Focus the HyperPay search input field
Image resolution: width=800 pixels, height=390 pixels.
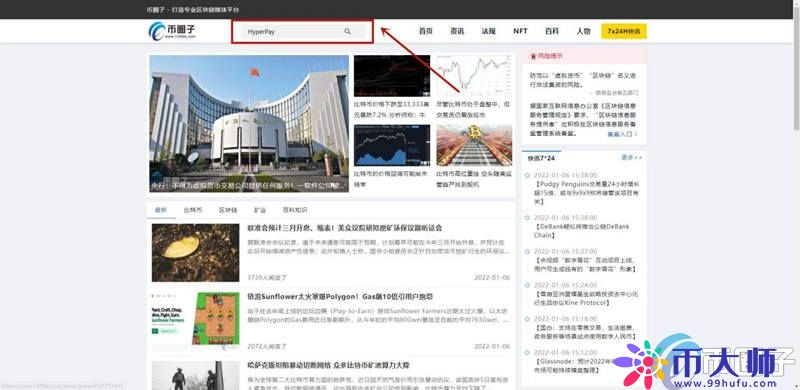[303, 32]
